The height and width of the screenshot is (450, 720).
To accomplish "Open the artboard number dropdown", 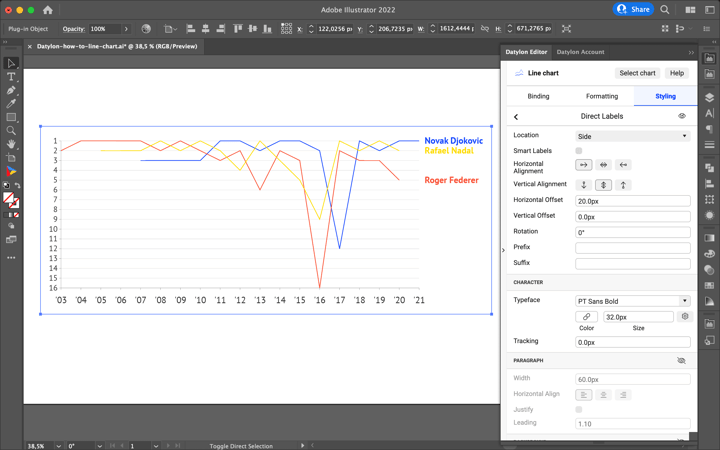I will click(156, 446).
